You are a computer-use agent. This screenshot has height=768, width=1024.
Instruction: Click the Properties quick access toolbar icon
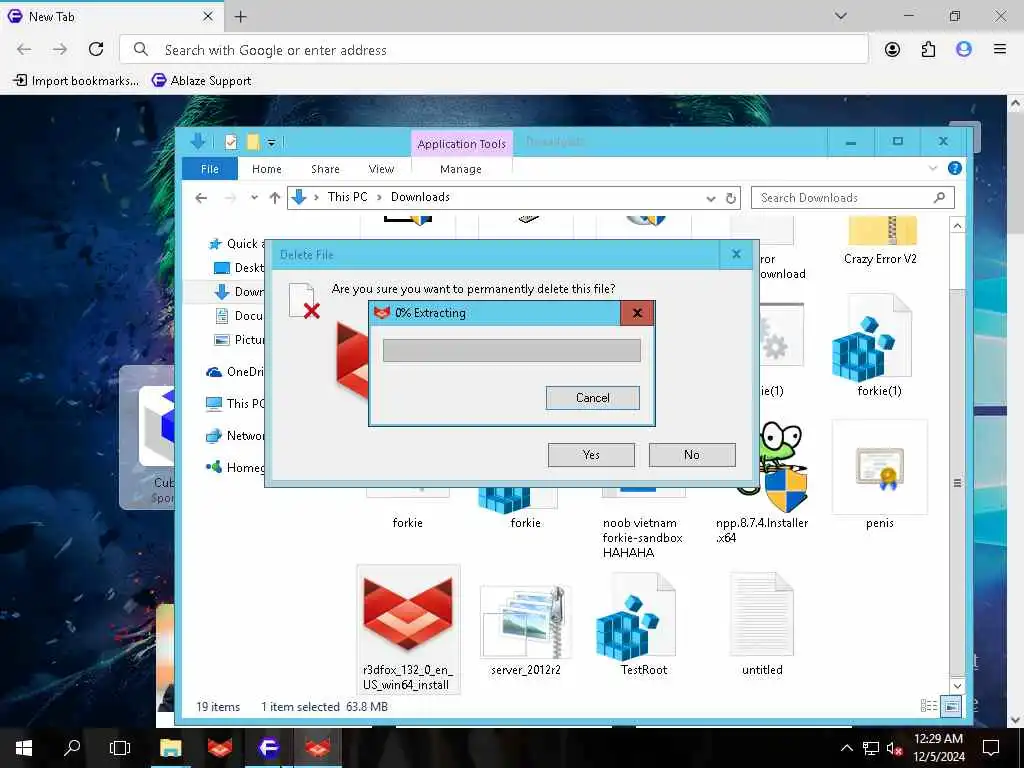231,142
